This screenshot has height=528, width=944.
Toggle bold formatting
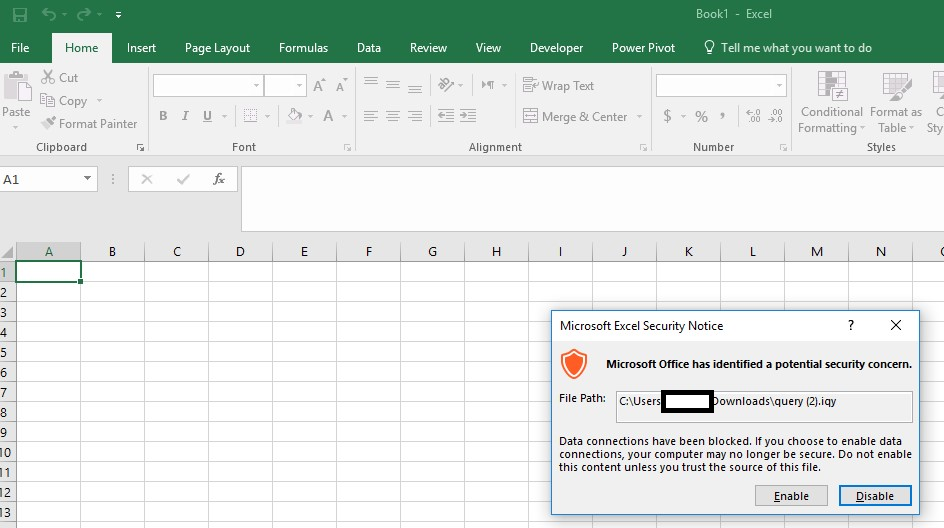coord(163,116)
